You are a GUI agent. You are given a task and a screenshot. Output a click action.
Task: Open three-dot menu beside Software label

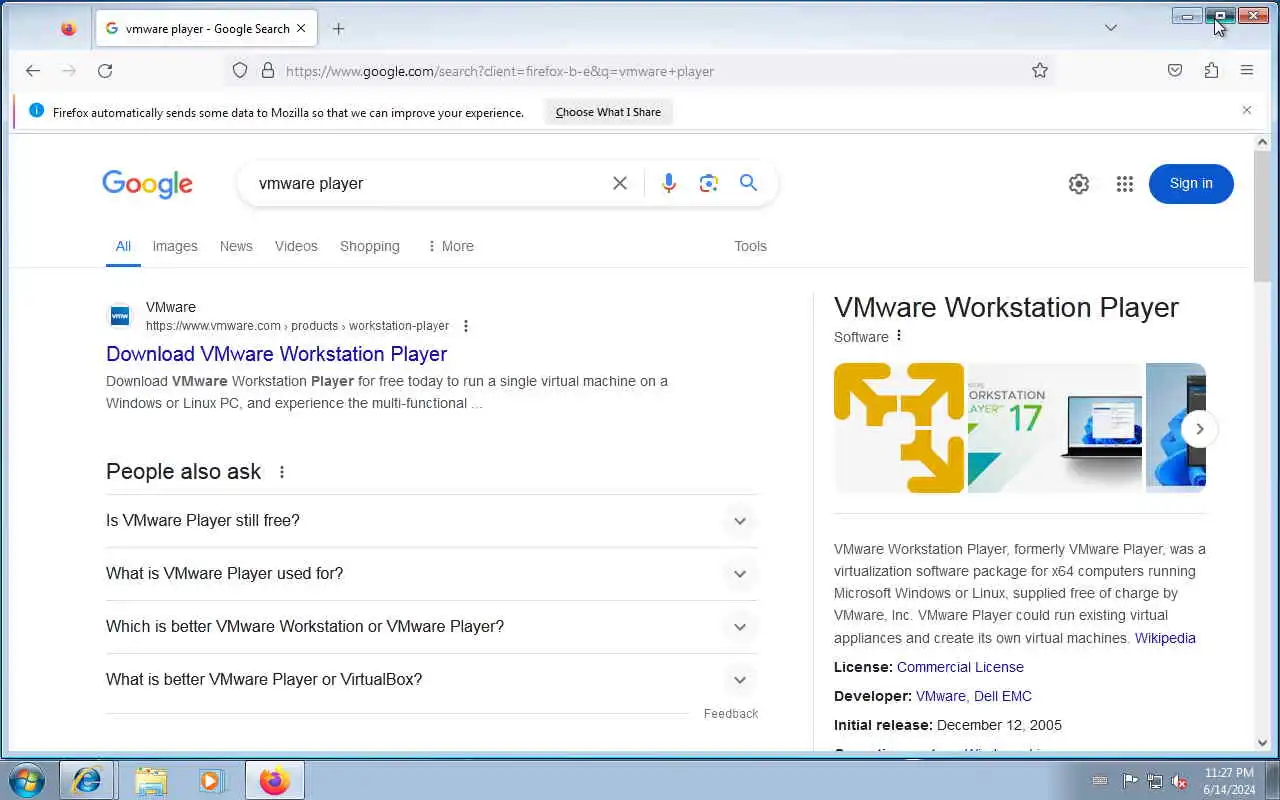(x=899, y=336)
